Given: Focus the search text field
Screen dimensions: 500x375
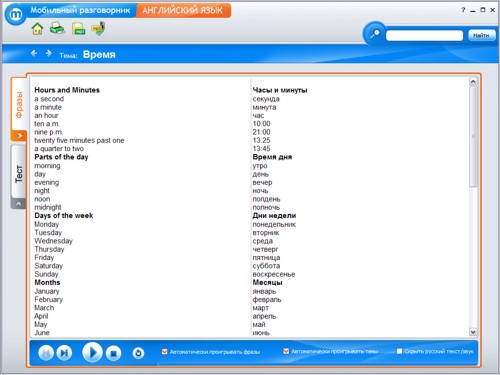Looking at the screenshot, I should tap(424, 35).
